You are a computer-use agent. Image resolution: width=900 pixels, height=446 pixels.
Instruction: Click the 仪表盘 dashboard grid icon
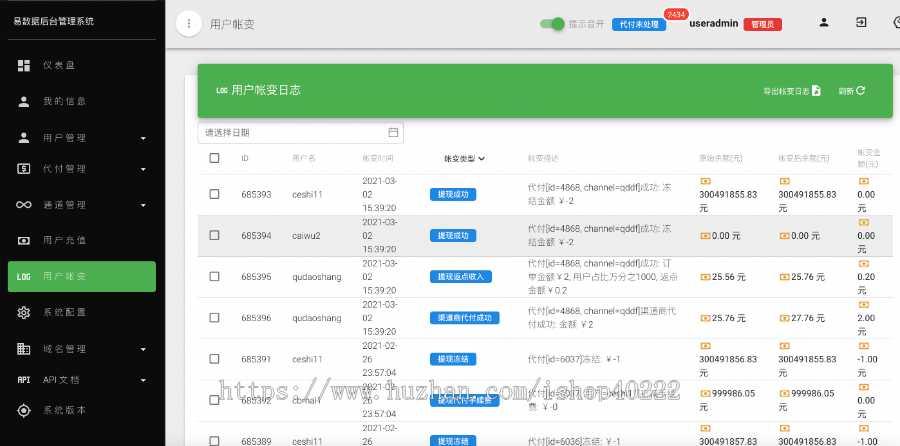tap(24, 65)
